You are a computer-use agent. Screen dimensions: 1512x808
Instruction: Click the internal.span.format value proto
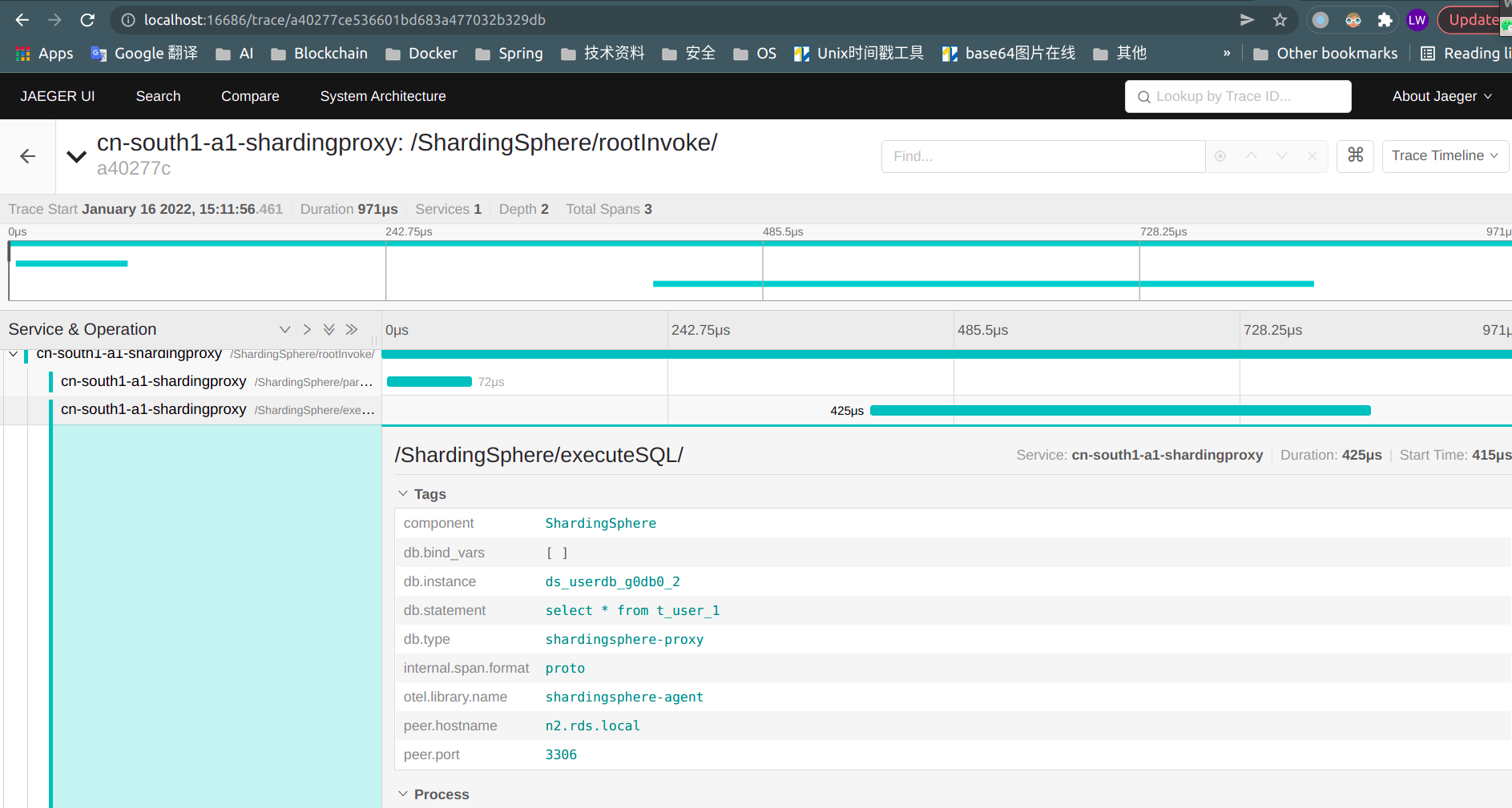coord(565,668)
